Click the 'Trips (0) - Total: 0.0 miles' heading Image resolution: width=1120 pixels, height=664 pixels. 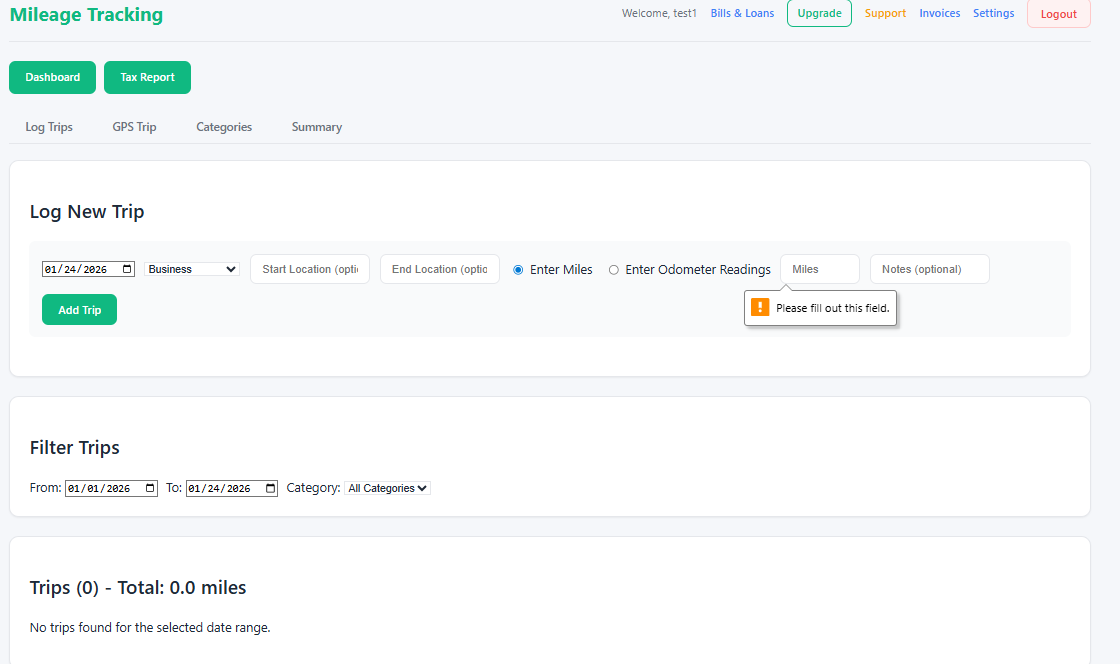pyautogui.click(x=138, y=588)
